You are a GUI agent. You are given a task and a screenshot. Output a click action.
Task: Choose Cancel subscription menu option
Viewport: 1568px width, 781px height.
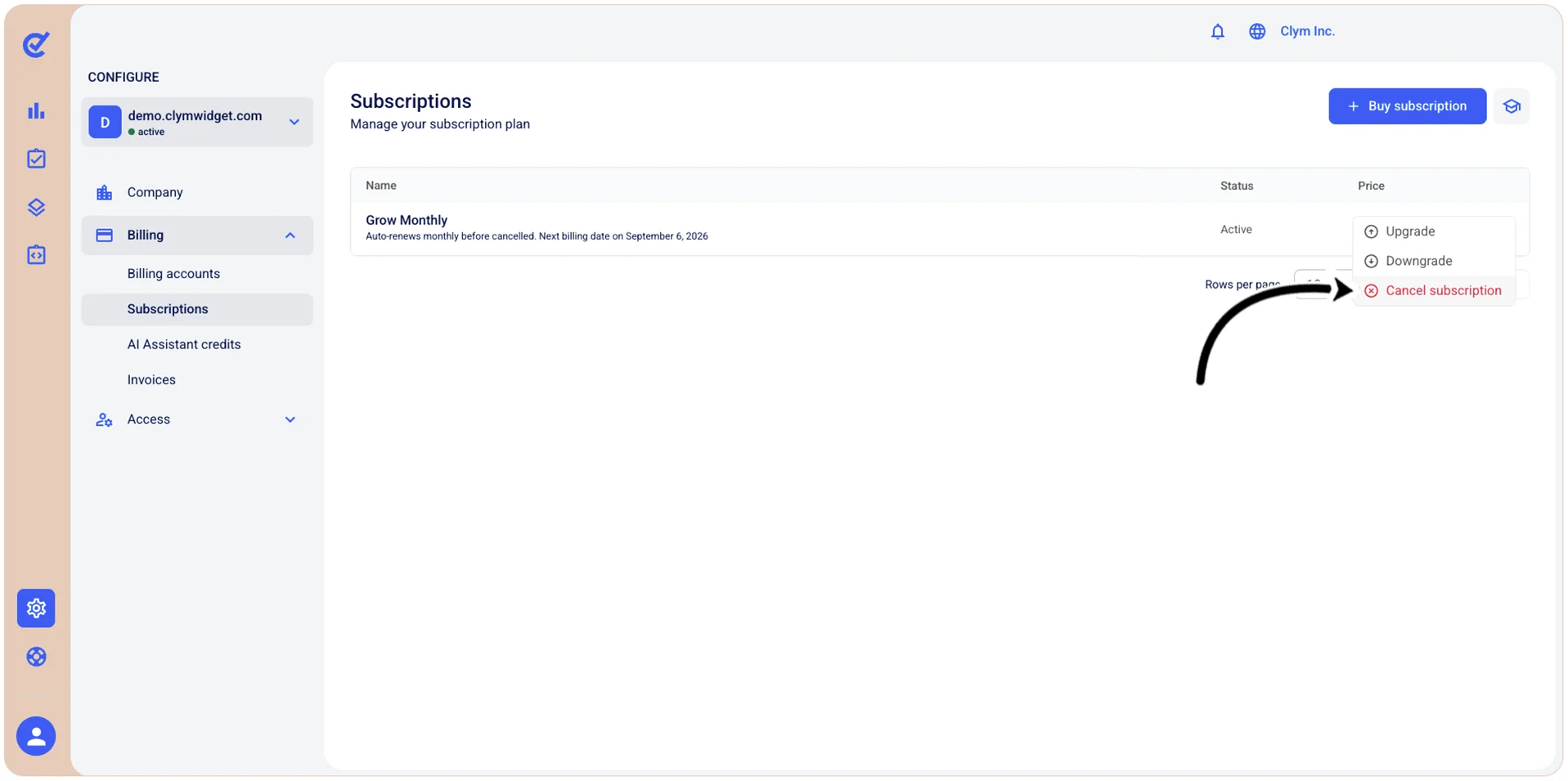pos(1433,290)
